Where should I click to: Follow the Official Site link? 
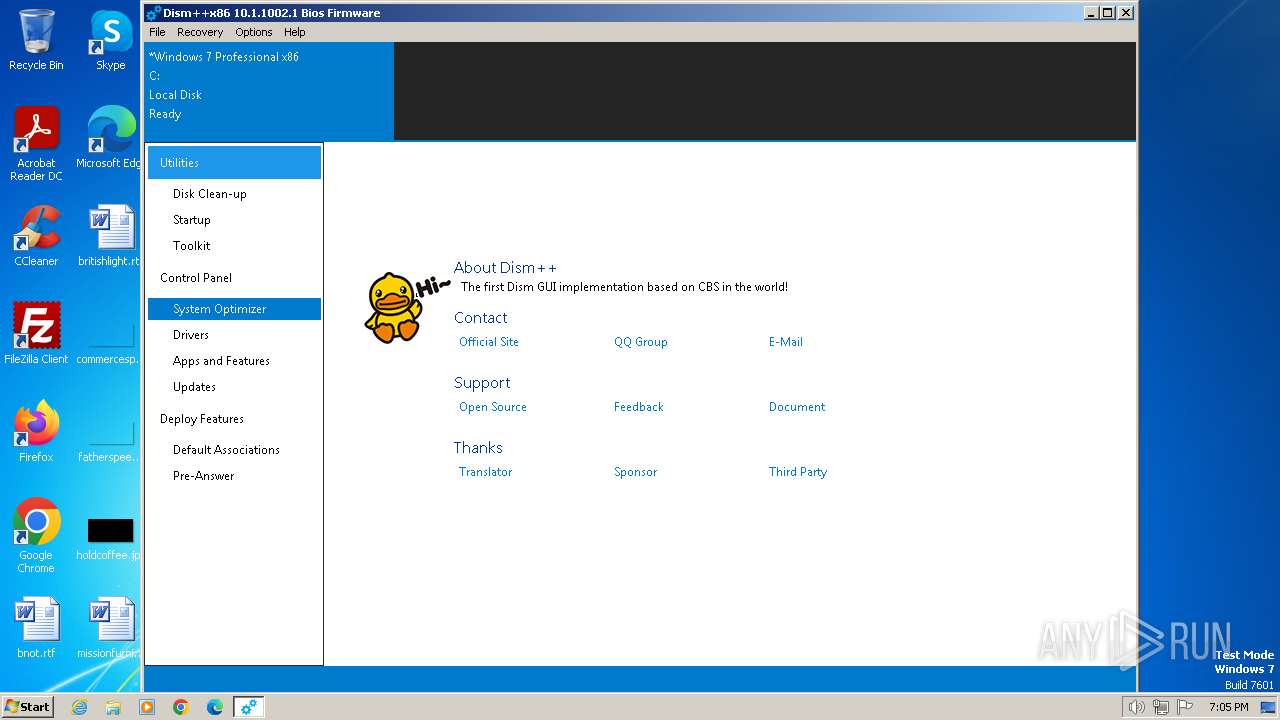coord(489,342)
